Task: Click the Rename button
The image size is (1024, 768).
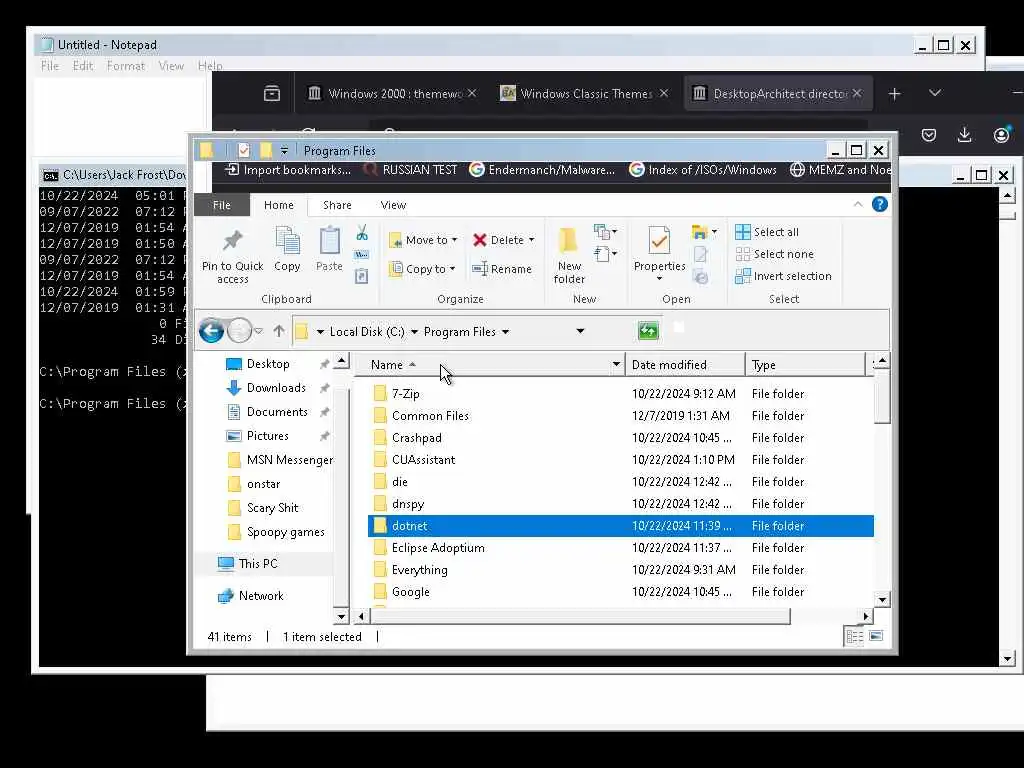Action: coord(502,269)
